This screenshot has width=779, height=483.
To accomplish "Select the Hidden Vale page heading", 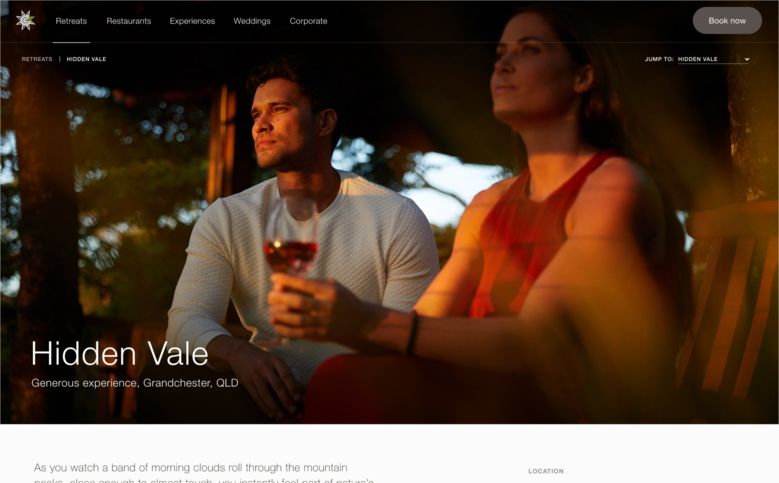I will (x=120, y=354).
